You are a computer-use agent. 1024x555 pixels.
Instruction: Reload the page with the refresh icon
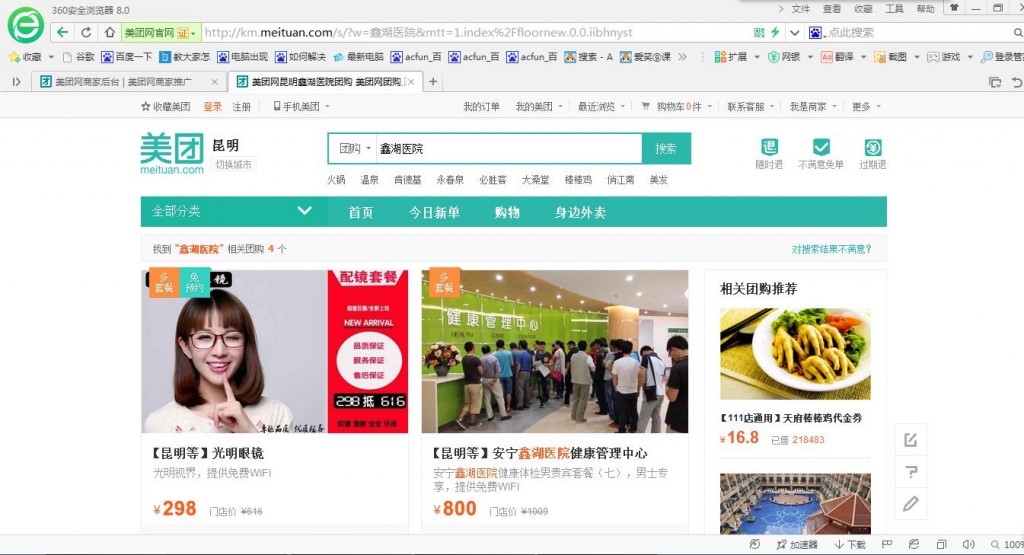pyautogui.click(x=86, y=32)
